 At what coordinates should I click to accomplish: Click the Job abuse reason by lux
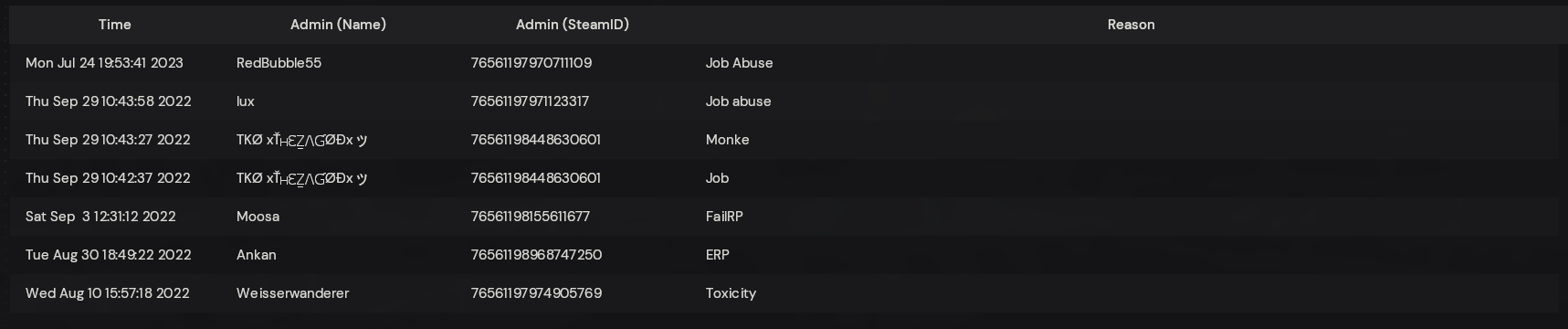click(738, 101)
